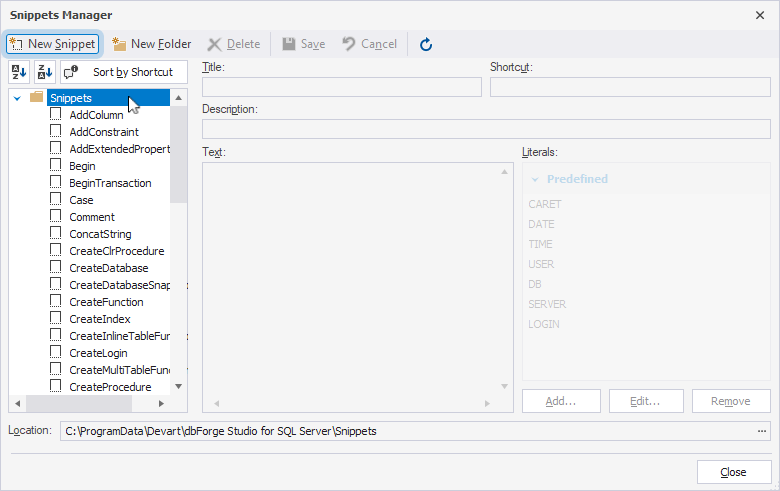Select the Comment snippet
Screen dimensions: 780x491
click(92, 217)
